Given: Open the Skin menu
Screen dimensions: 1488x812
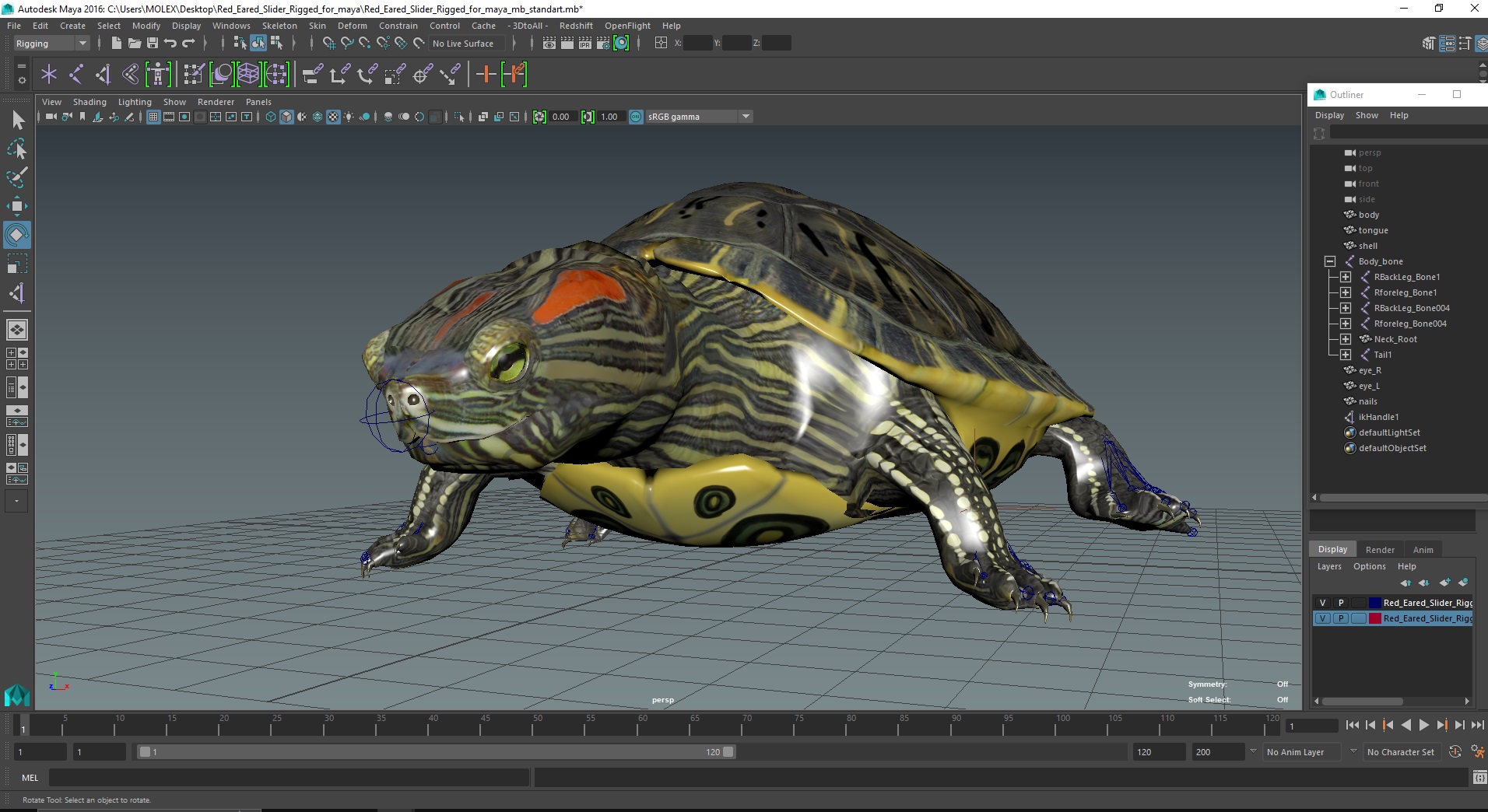Looking at the screenshot, I should 318,26.
